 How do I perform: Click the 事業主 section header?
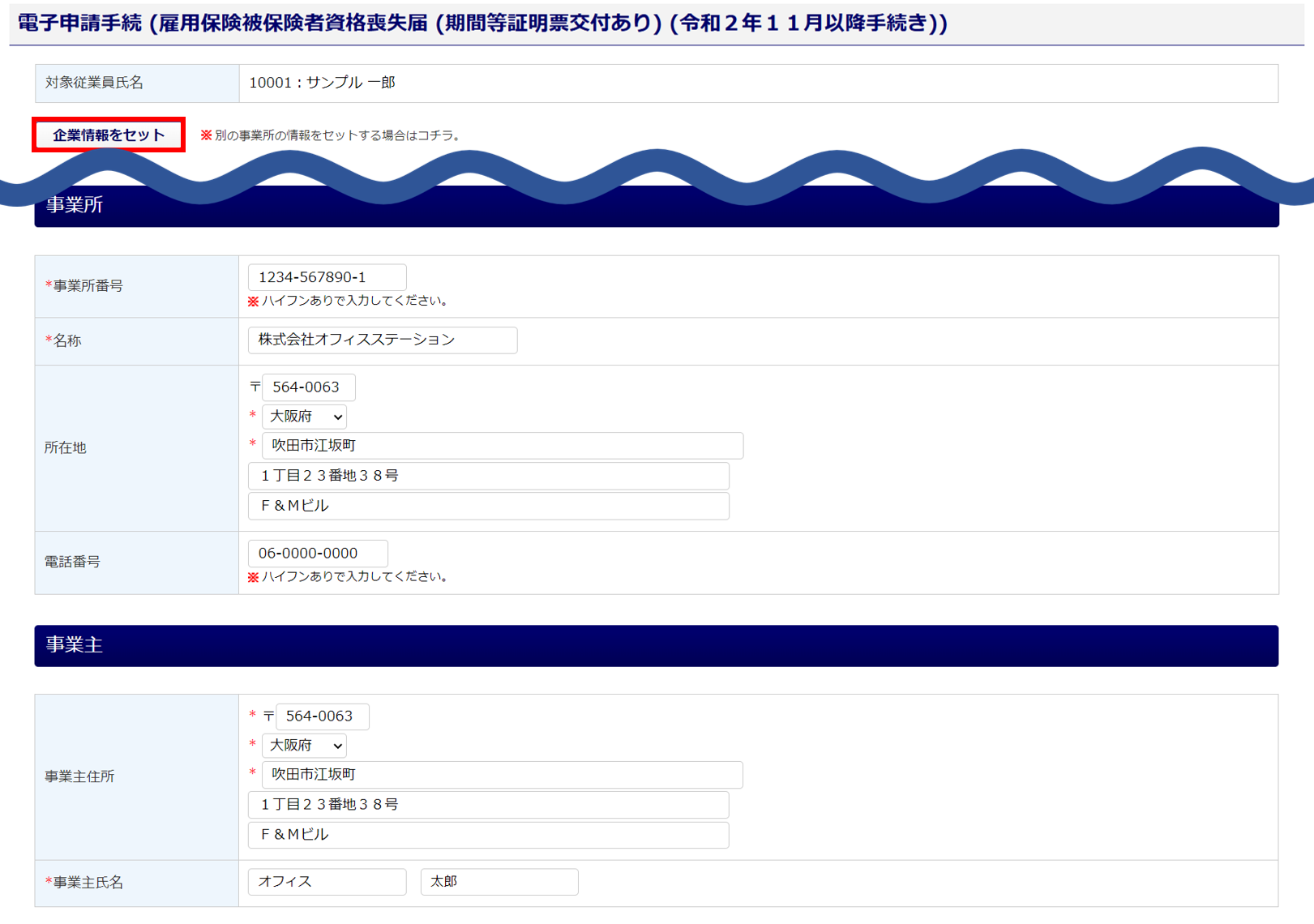[657, 646]
